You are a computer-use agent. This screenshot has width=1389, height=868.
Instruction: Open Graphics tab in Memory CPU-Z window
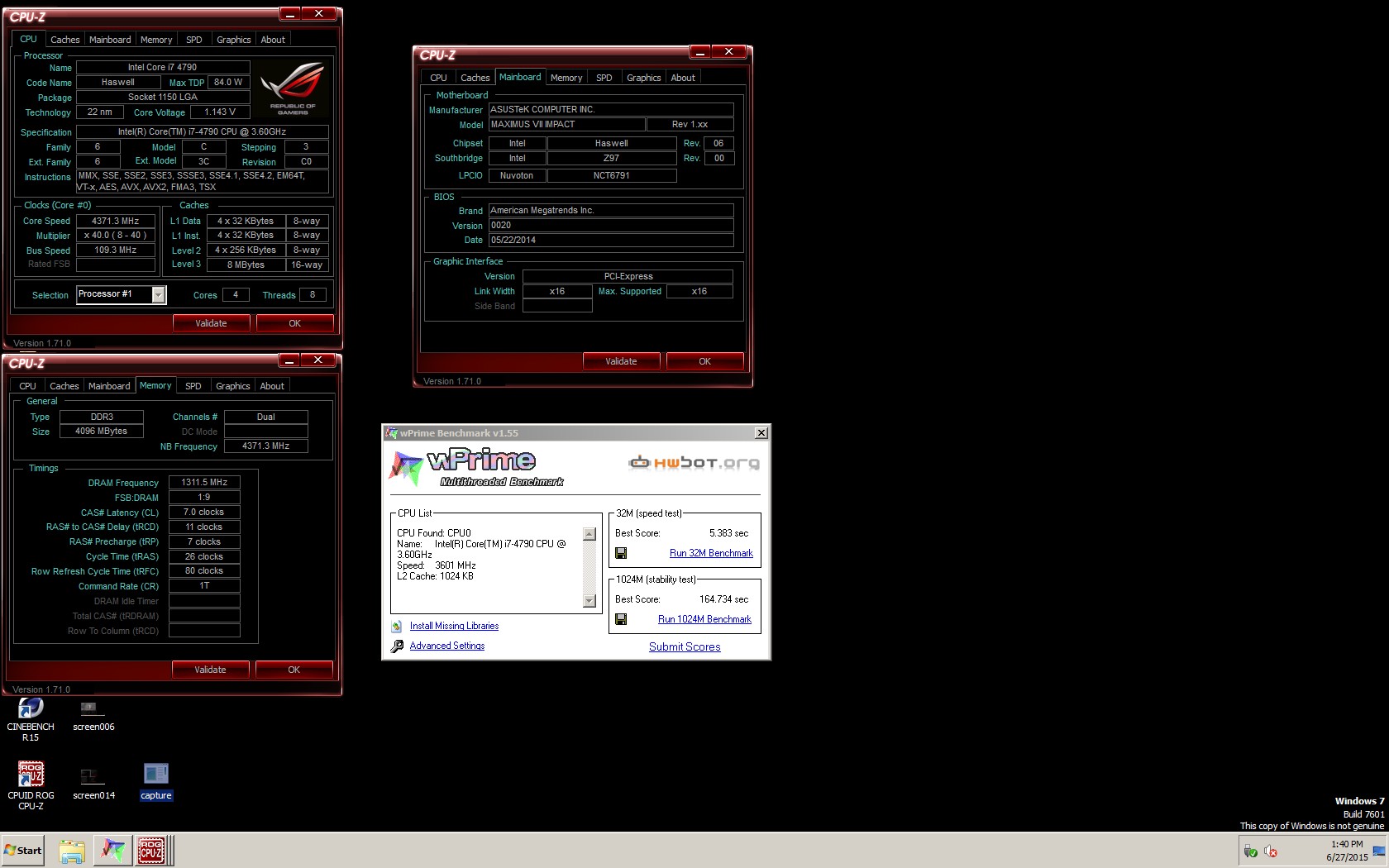233,386
